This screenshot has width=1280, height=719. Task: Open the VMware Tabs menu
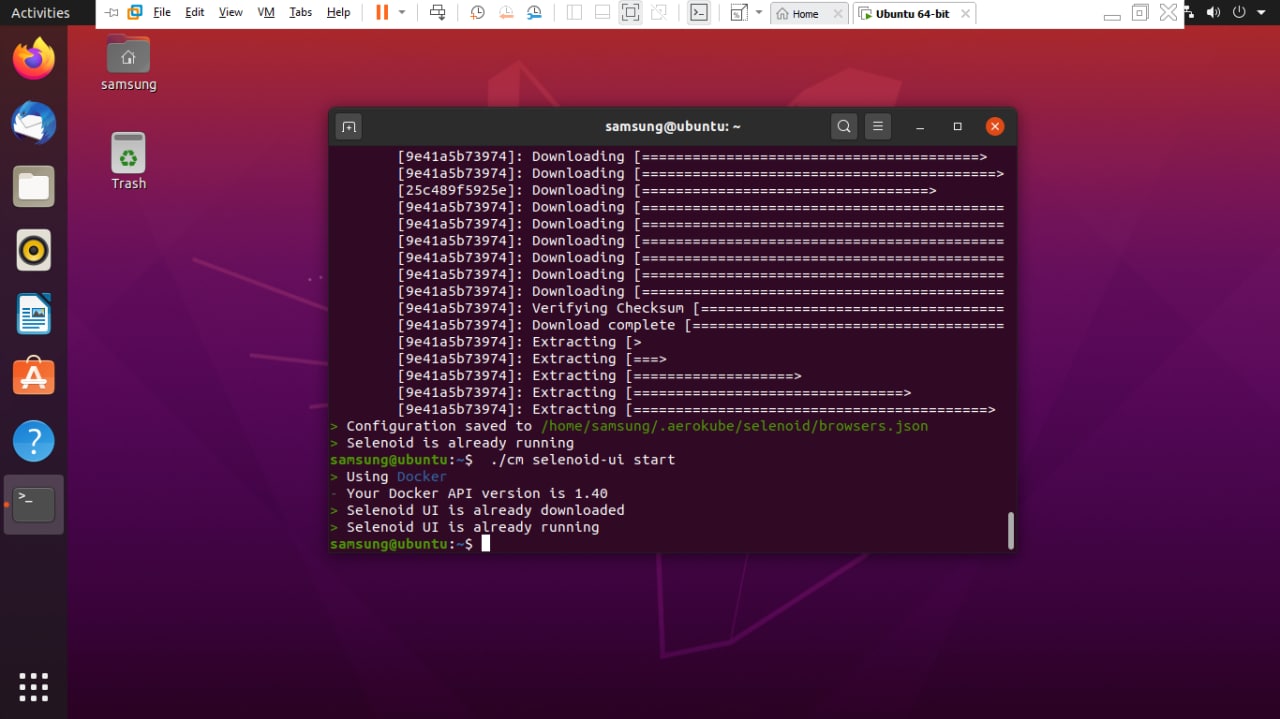tap(300, 13)
